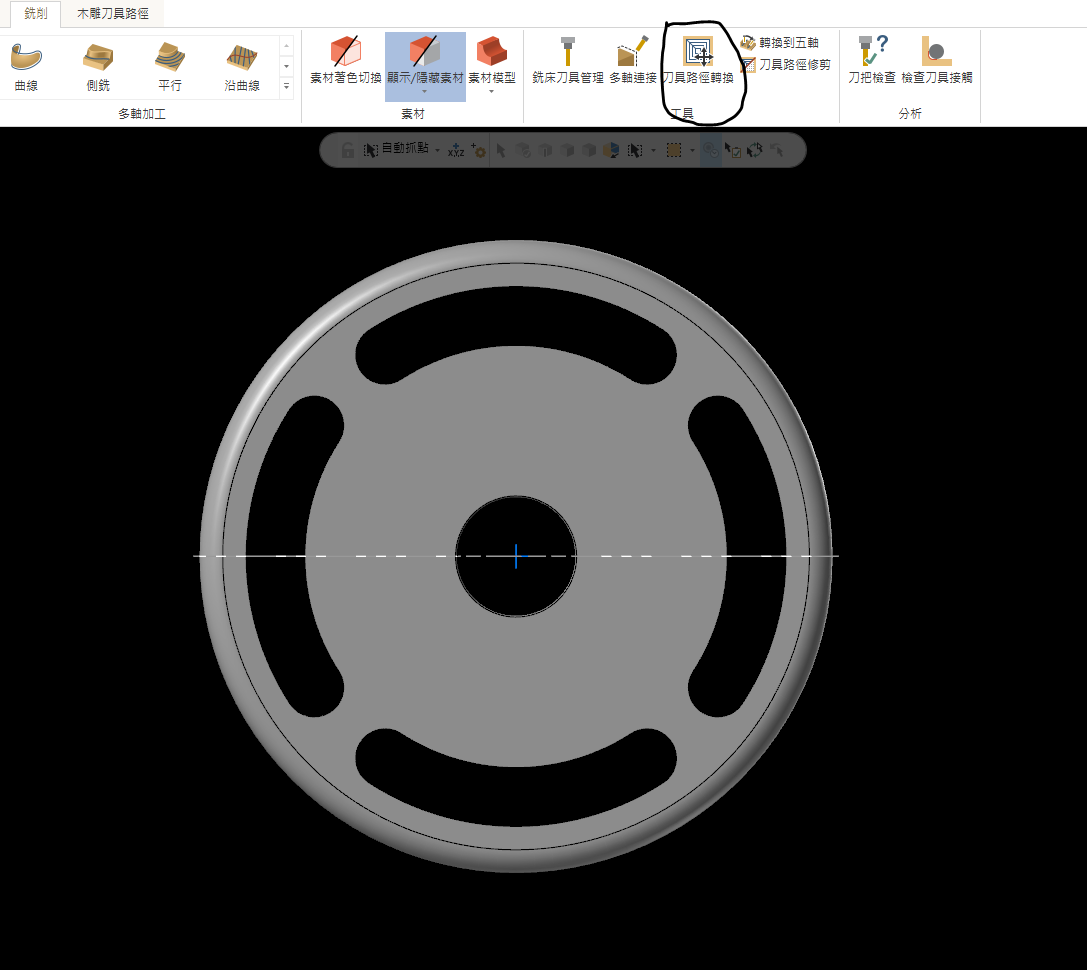Switch to the 木雕刀具路徑 tab

[112, 13]
